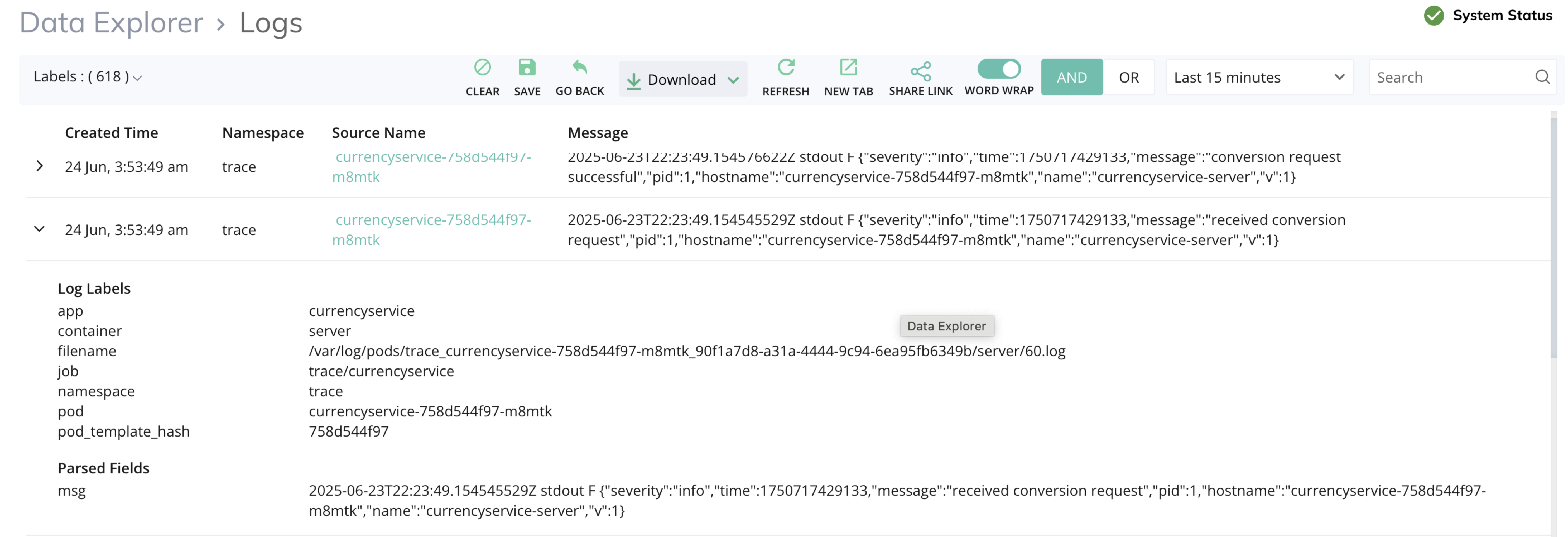1568x537 pixels.
Task: Select the OR filter mode
Action: 1129,77
